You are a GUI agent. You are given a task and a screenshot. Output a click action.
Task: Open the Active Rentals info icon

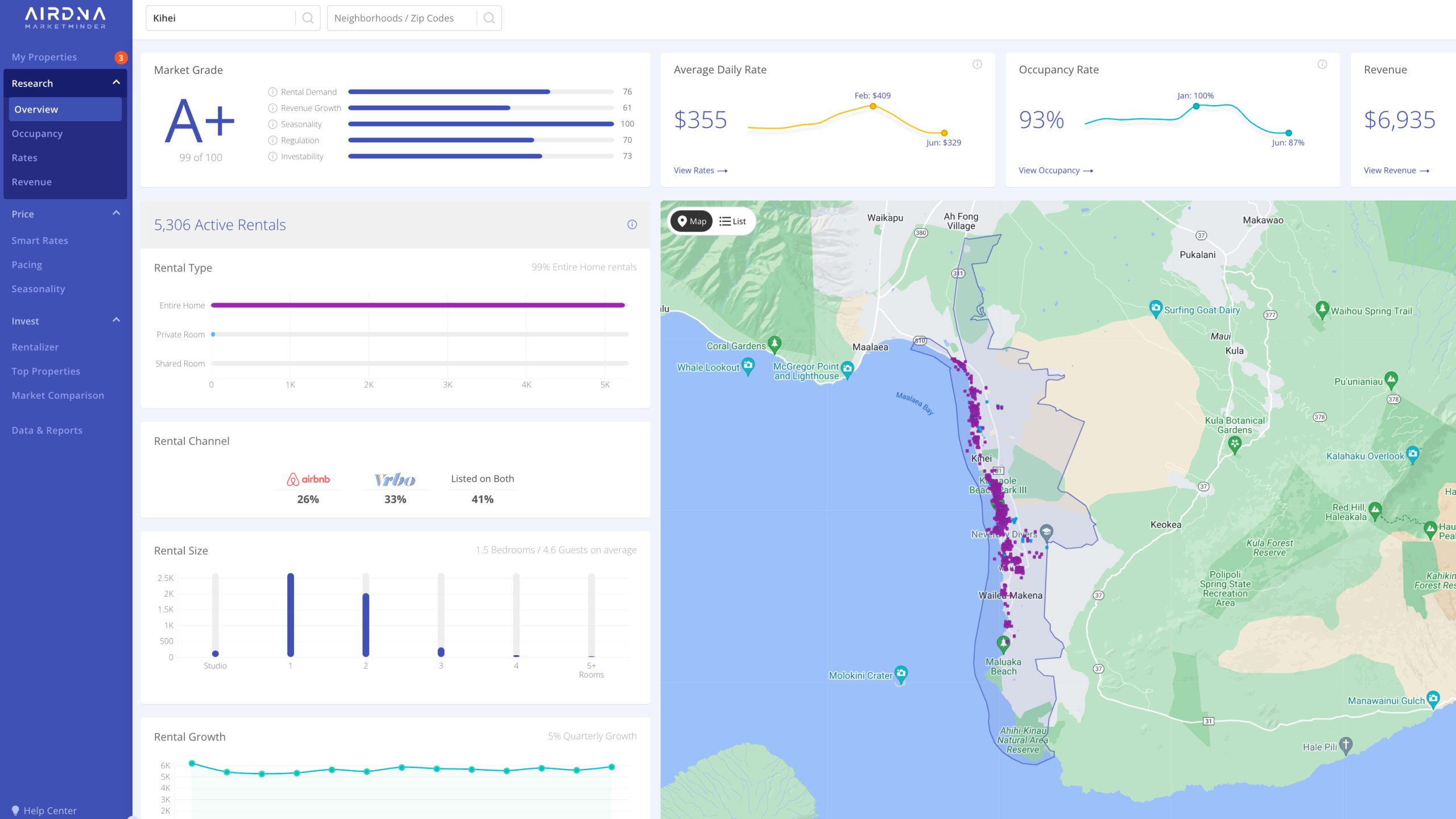[x=632, y=225]
